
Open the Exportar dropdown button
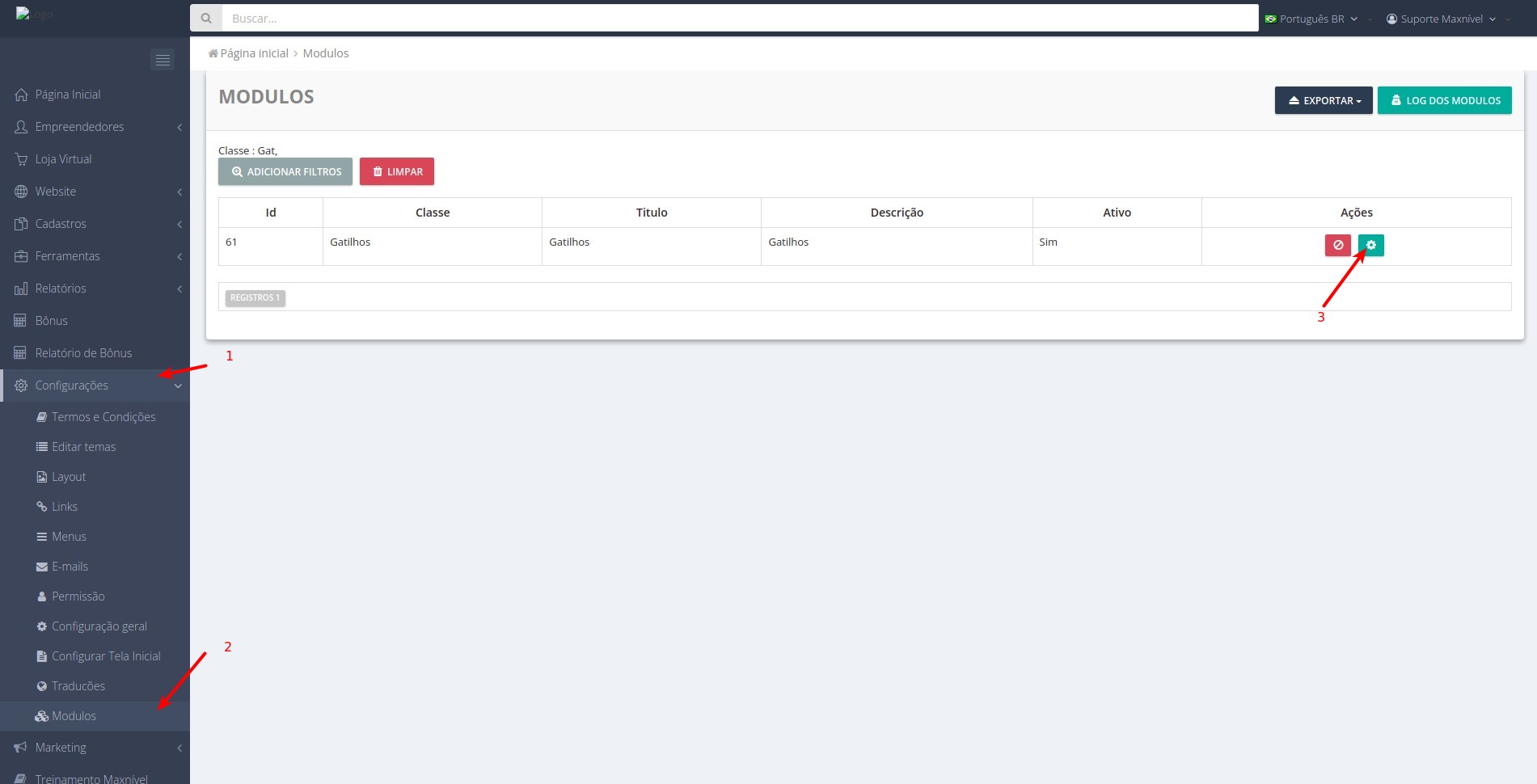tap(1324, 100)
